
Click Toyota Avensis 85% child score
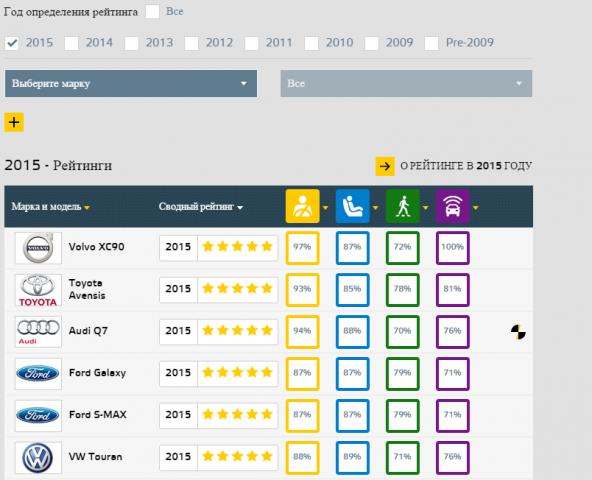[x=353, y=290]
